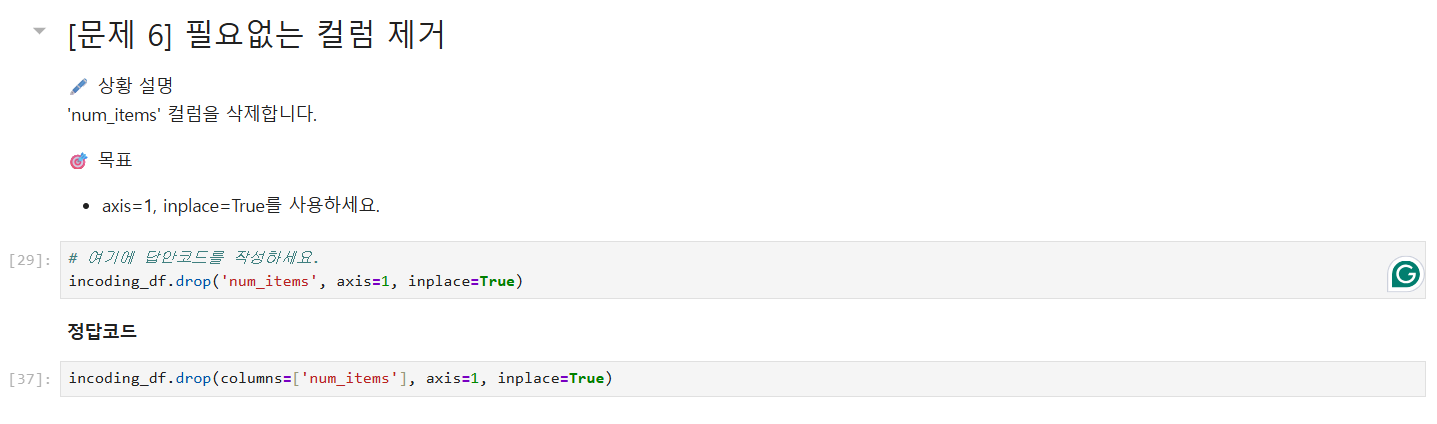Click the 'num_items' 컬럼을 삭제합니다 sentence
Viewport: 1437px width, 424px height.
point(192,114)
